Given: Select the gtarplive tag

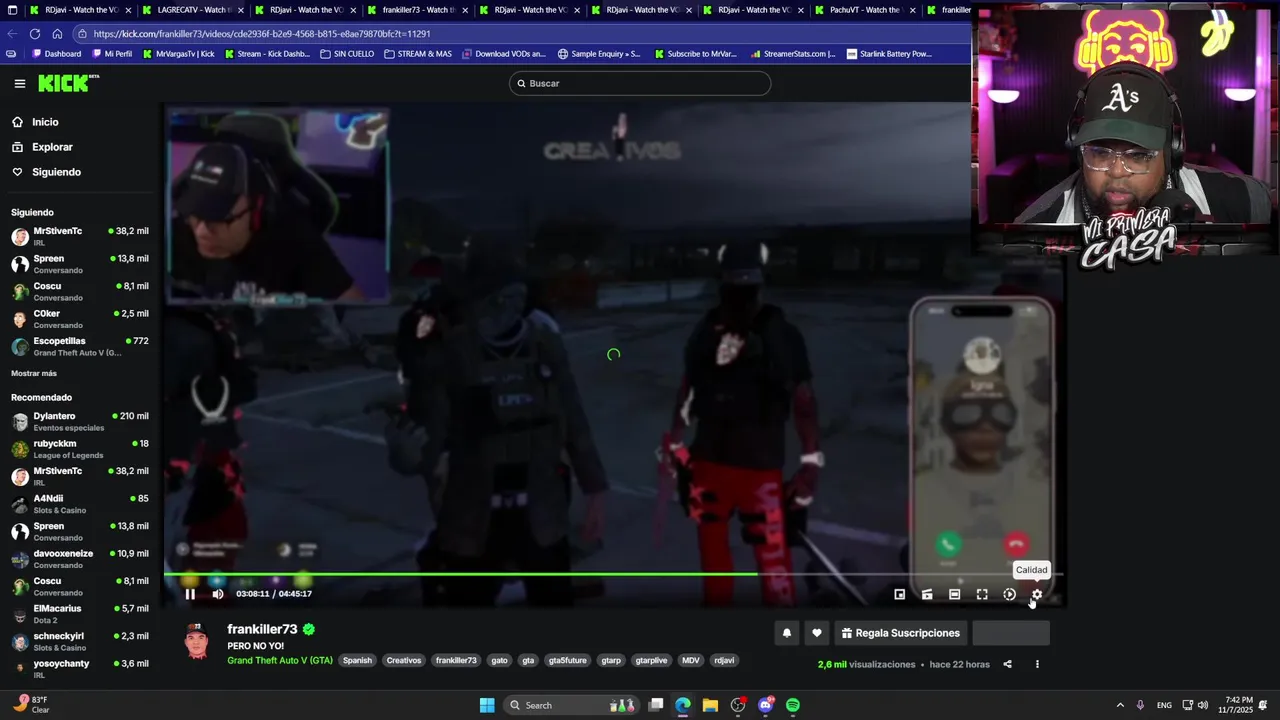Looking at the screenshot, I should point(651,660).
